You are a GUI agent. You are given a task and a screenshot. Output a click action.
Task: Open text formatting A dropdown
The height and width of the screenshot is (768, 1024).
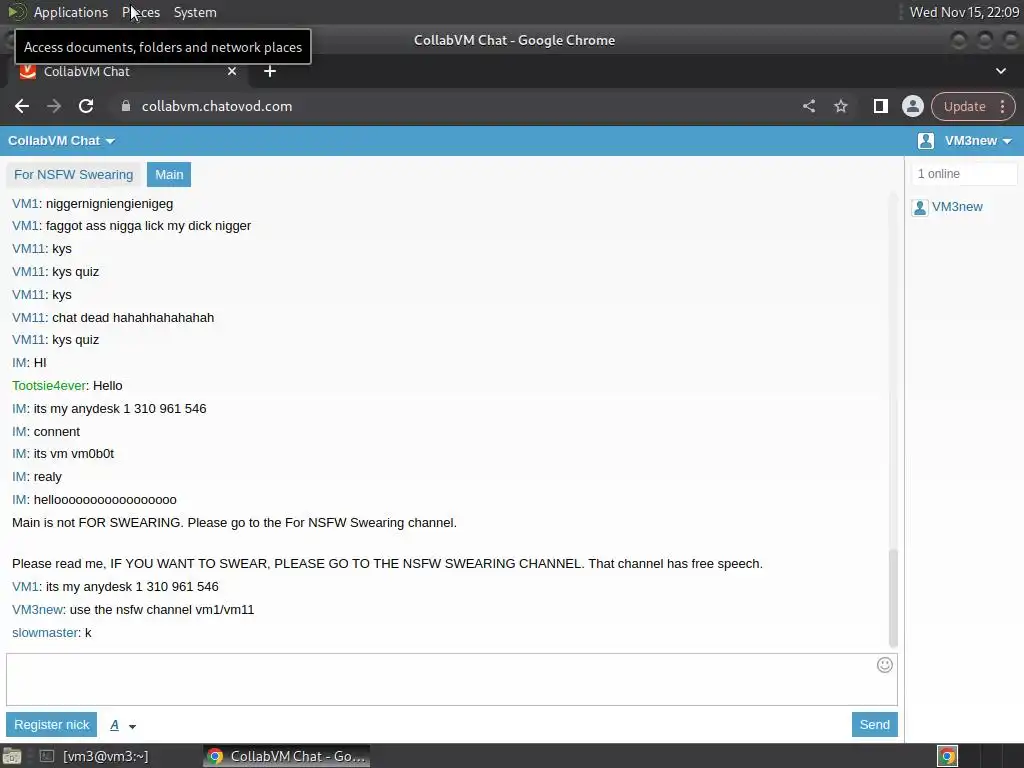pyautogui.click(x=122, y=725)
